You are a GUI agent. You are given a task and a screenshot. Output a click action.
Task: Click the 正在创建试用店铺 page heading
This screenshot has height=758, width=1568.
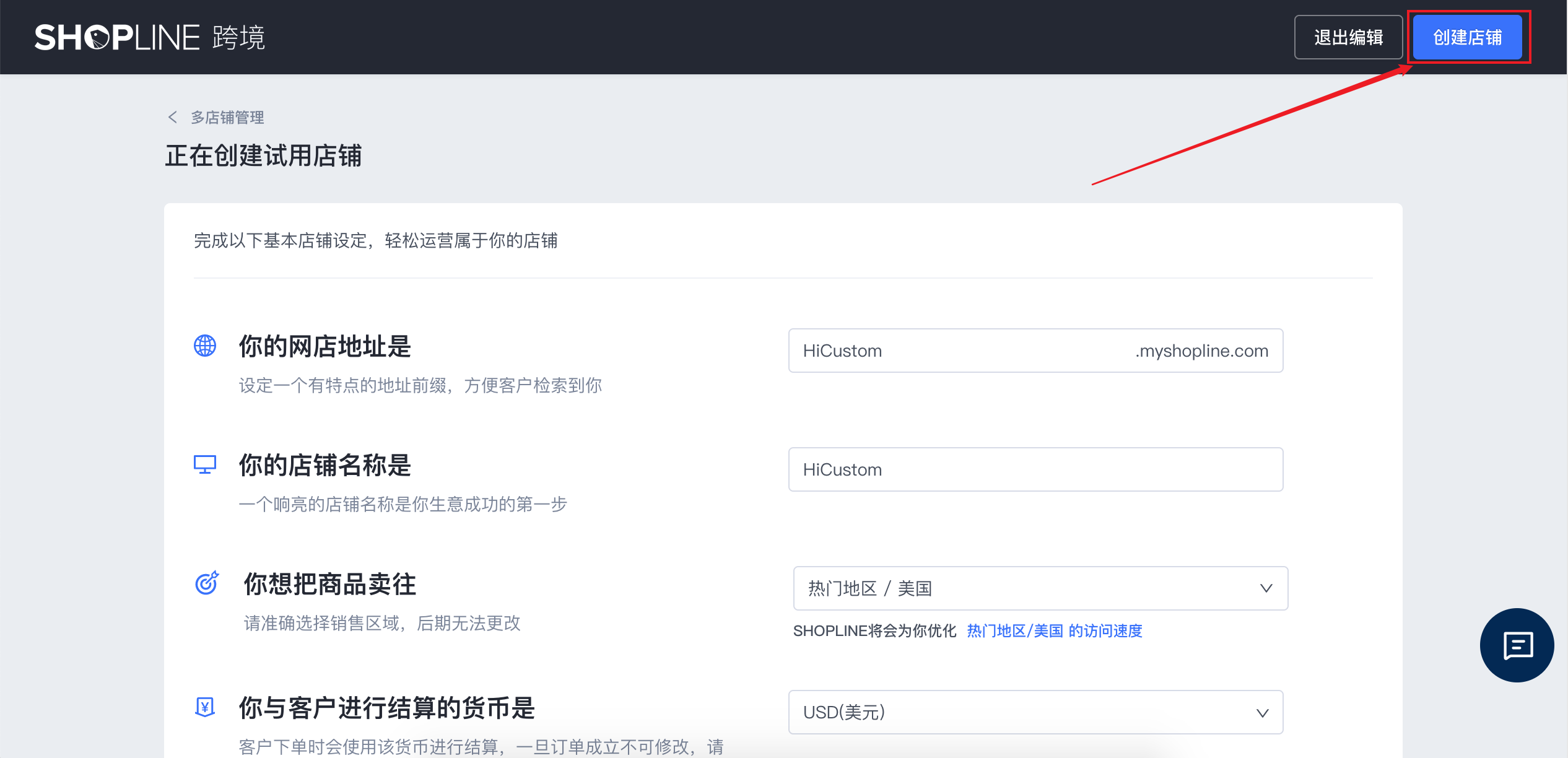pos(263,155)
